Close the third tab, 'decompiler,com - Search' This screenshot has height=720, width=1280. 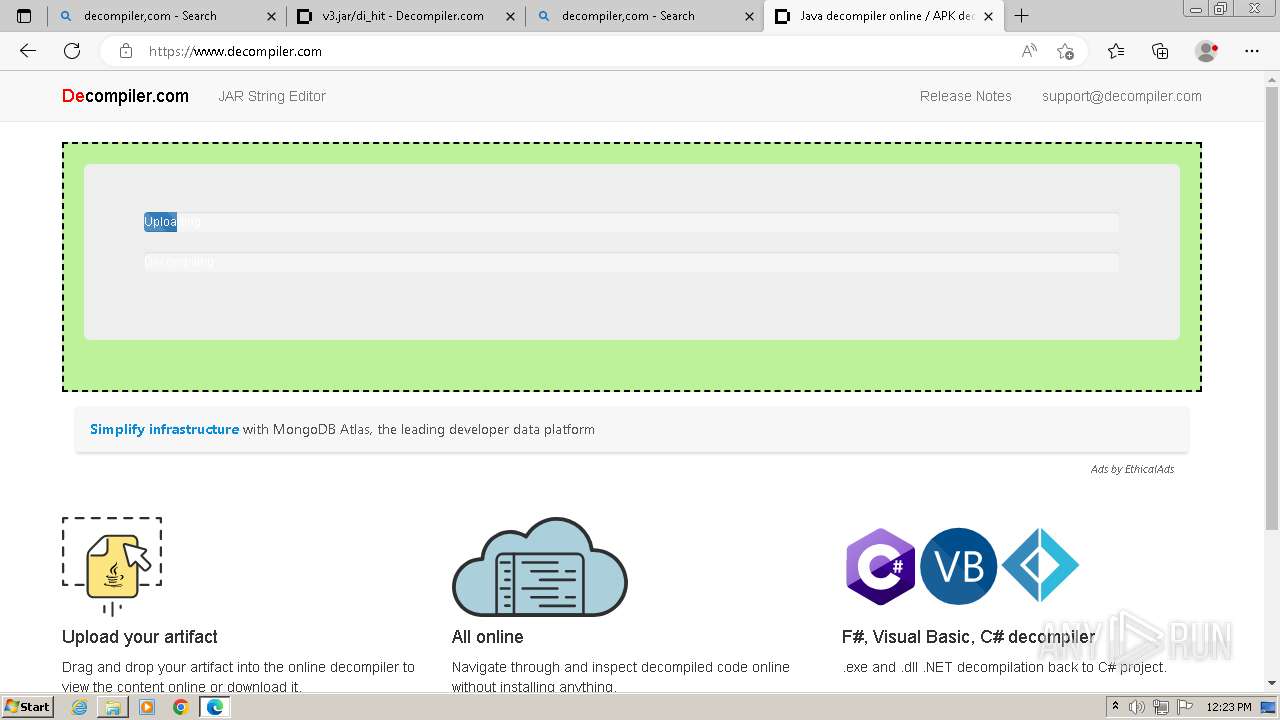click(749, 16)
